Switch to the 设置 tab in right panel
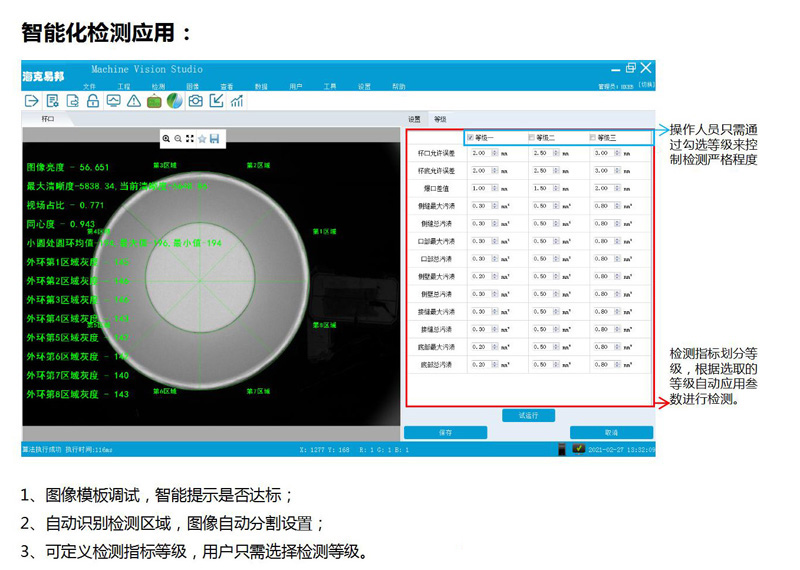This screenshot has height=570, width=800. 414,119
